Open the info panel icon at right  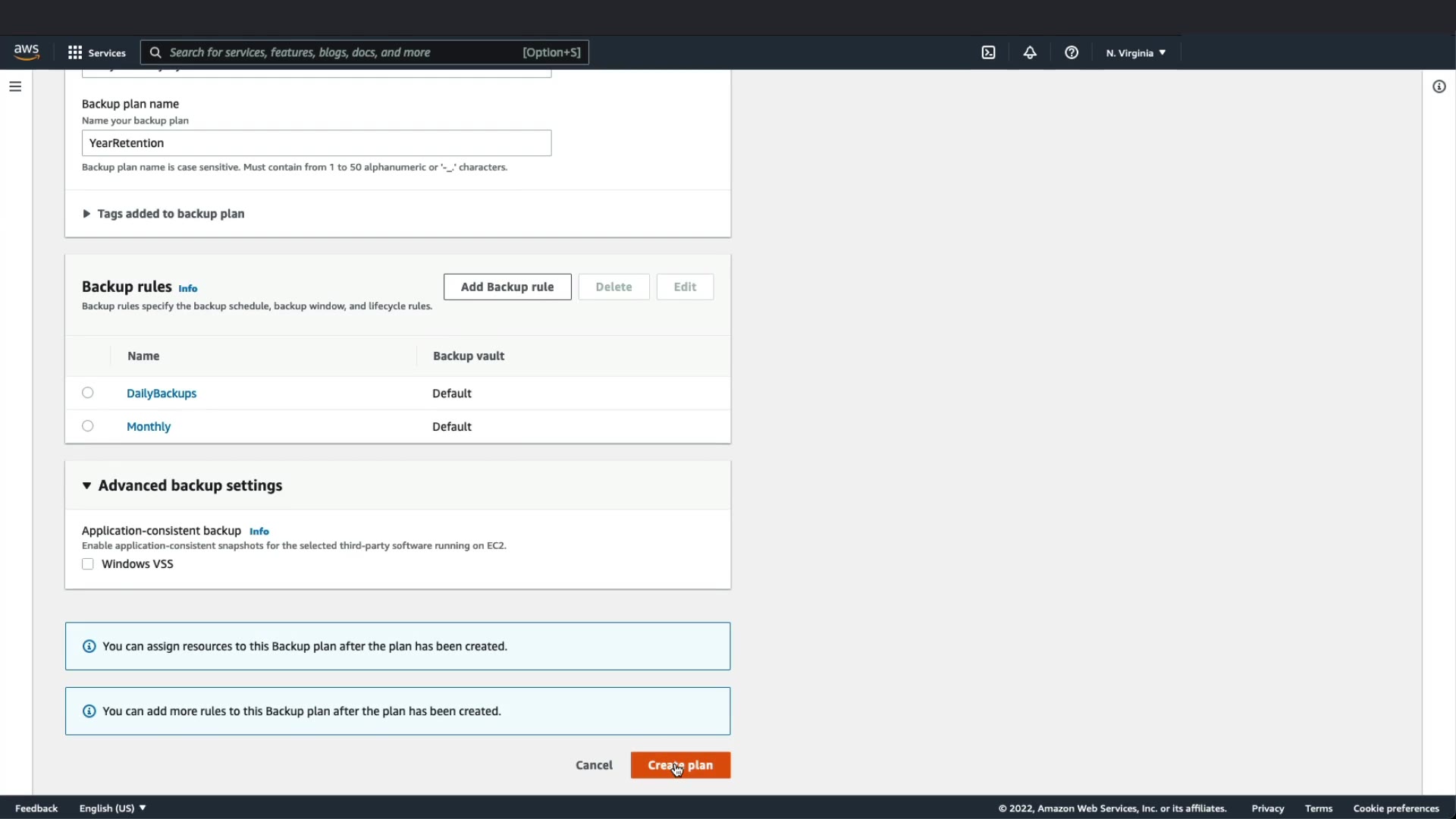pos(1439,86)
